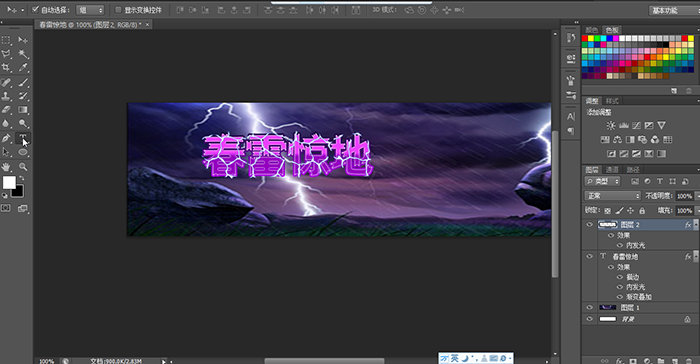700x364 pixels.
Task: Open the Character panel icon
Action: tap(571, 117)
